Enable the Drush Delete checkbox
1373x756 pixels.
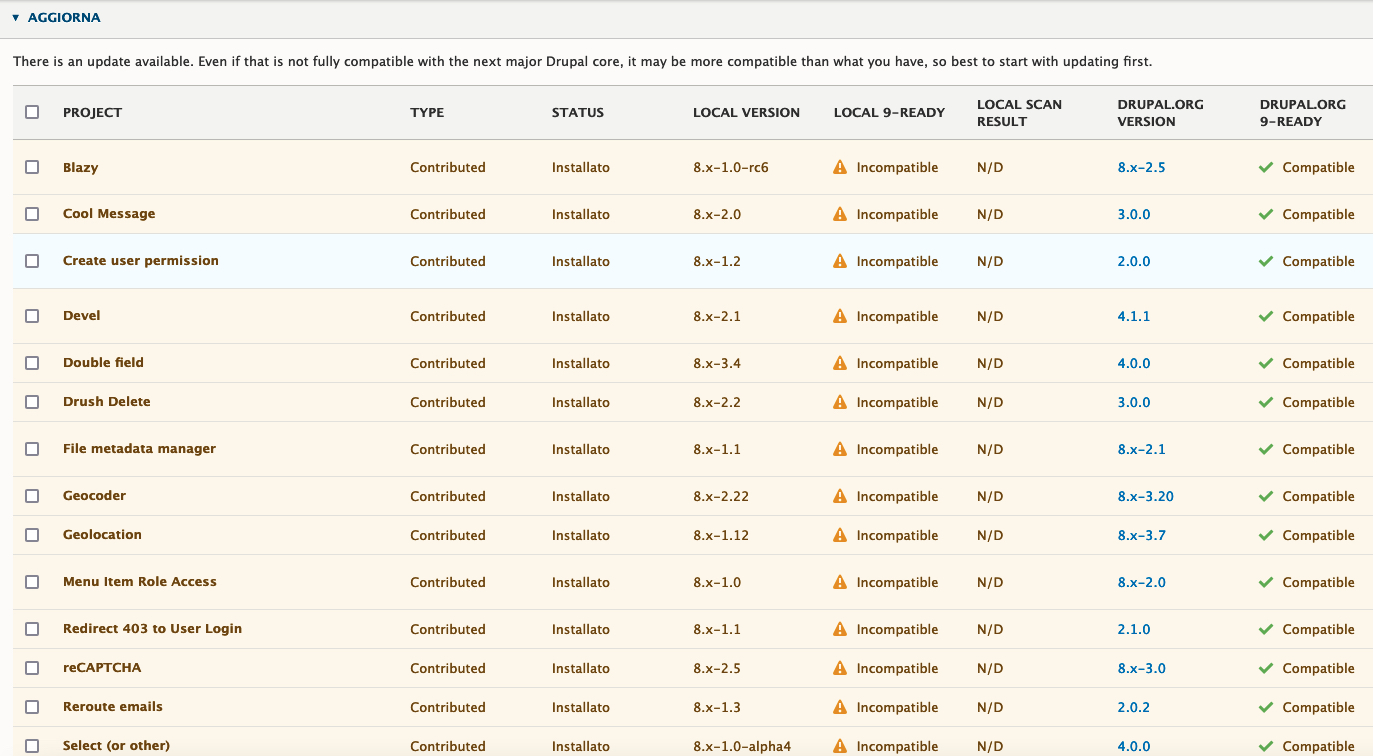pos(32,402)
